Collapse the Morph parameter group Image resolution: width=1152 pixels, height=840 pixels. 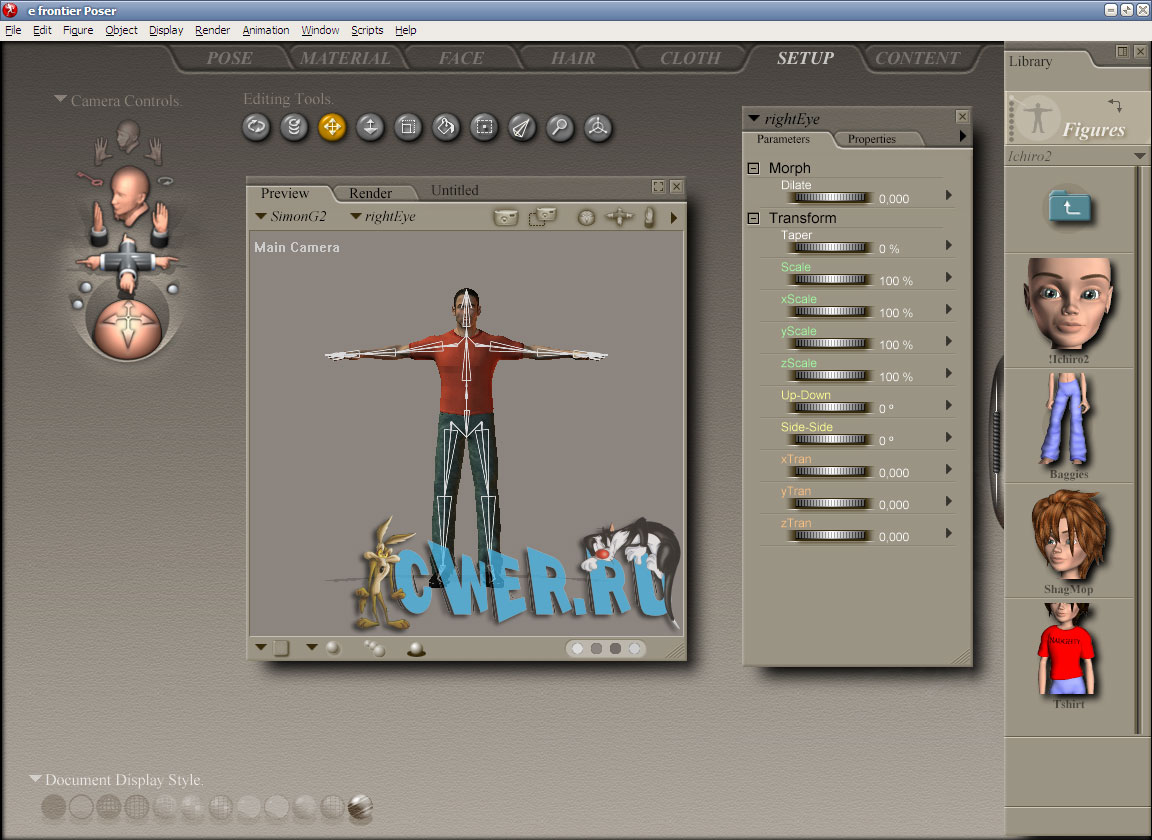[754, 168]
